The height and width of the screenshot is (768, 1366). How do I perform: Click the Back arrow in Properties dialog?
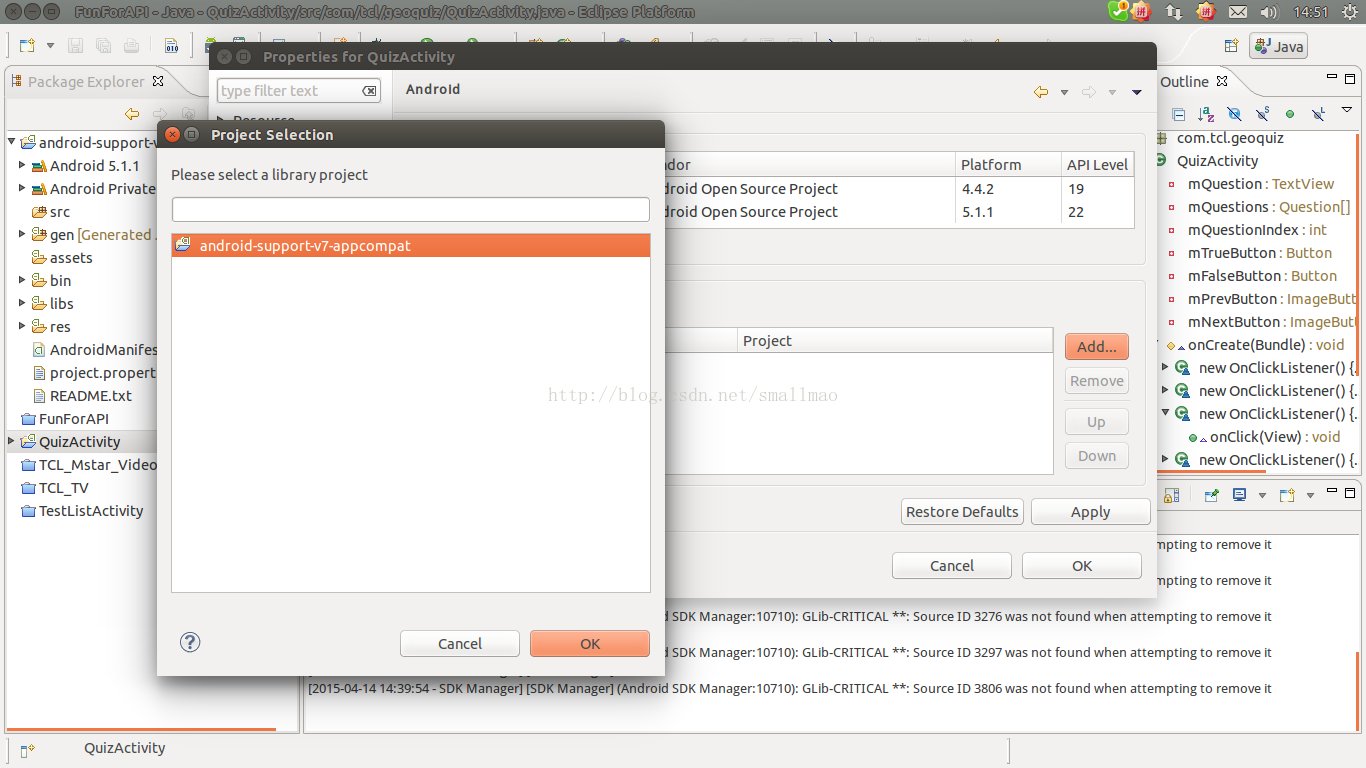pyautogui.click(x=1041, y=92)
